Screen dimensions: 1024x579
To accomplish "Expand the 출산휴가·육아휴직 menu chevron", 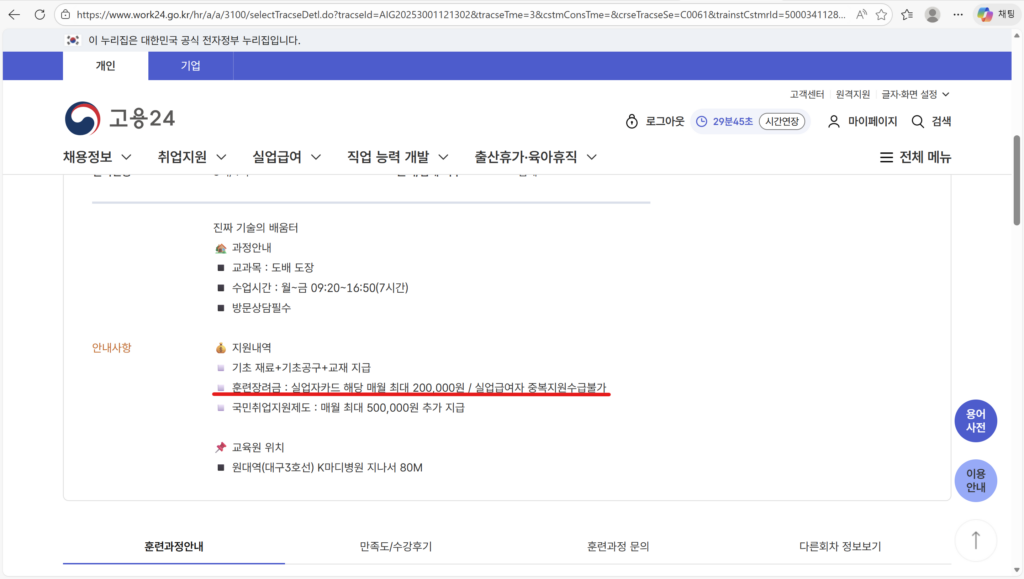I will click(590, 156).
